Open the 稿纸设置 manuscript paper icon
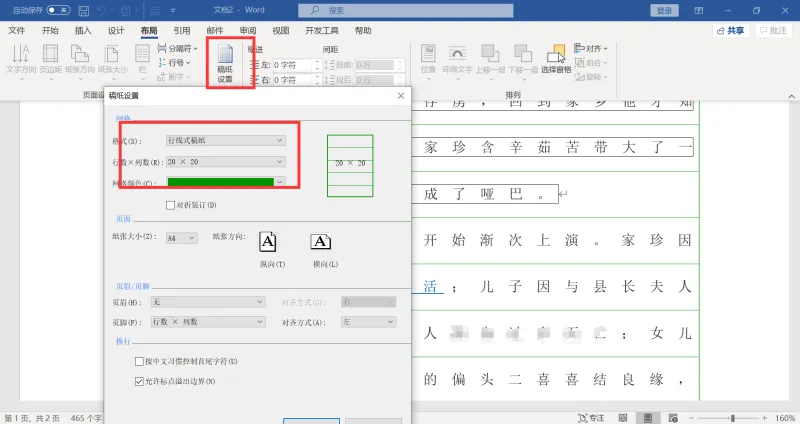 (225, 63)
